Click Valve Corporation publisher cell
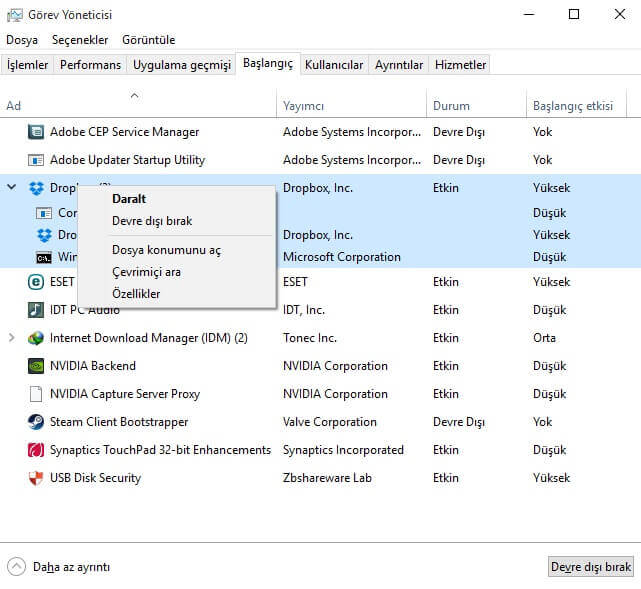 click(329, 422)
